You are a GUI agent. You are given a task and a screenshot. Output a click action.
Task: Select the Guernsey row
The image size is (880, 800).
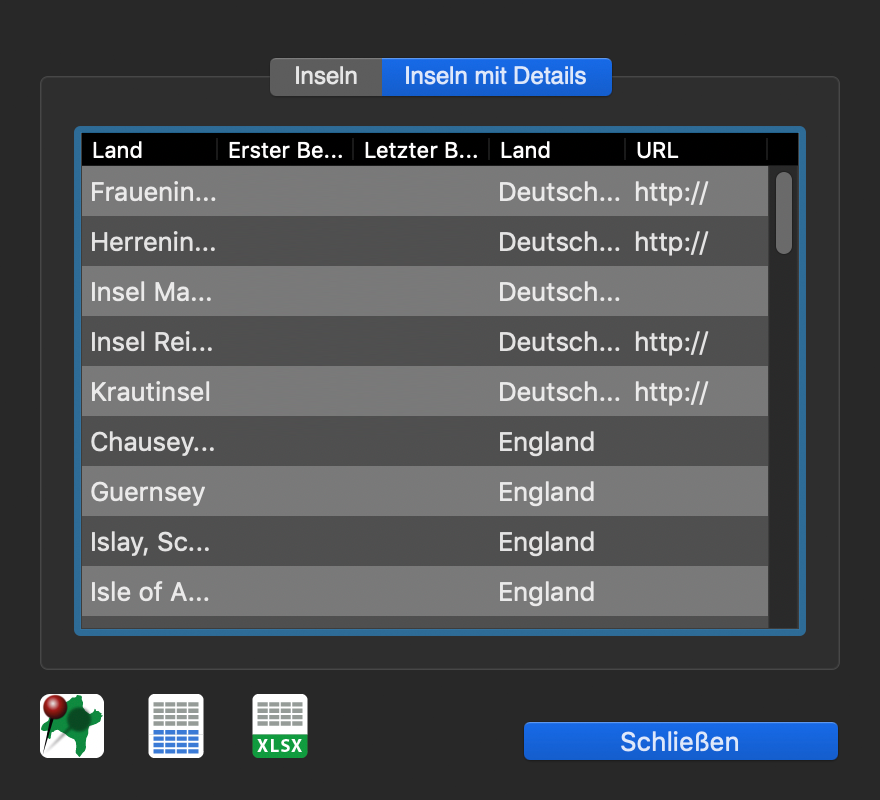(x=425, y=491)
